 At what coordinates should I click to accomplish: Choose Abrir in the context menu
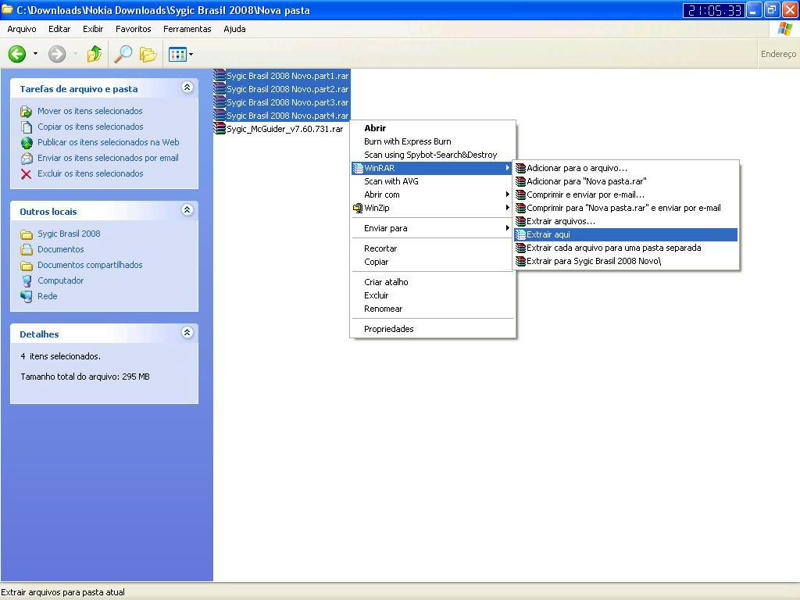pyautogui.click(x=433, y=128)
